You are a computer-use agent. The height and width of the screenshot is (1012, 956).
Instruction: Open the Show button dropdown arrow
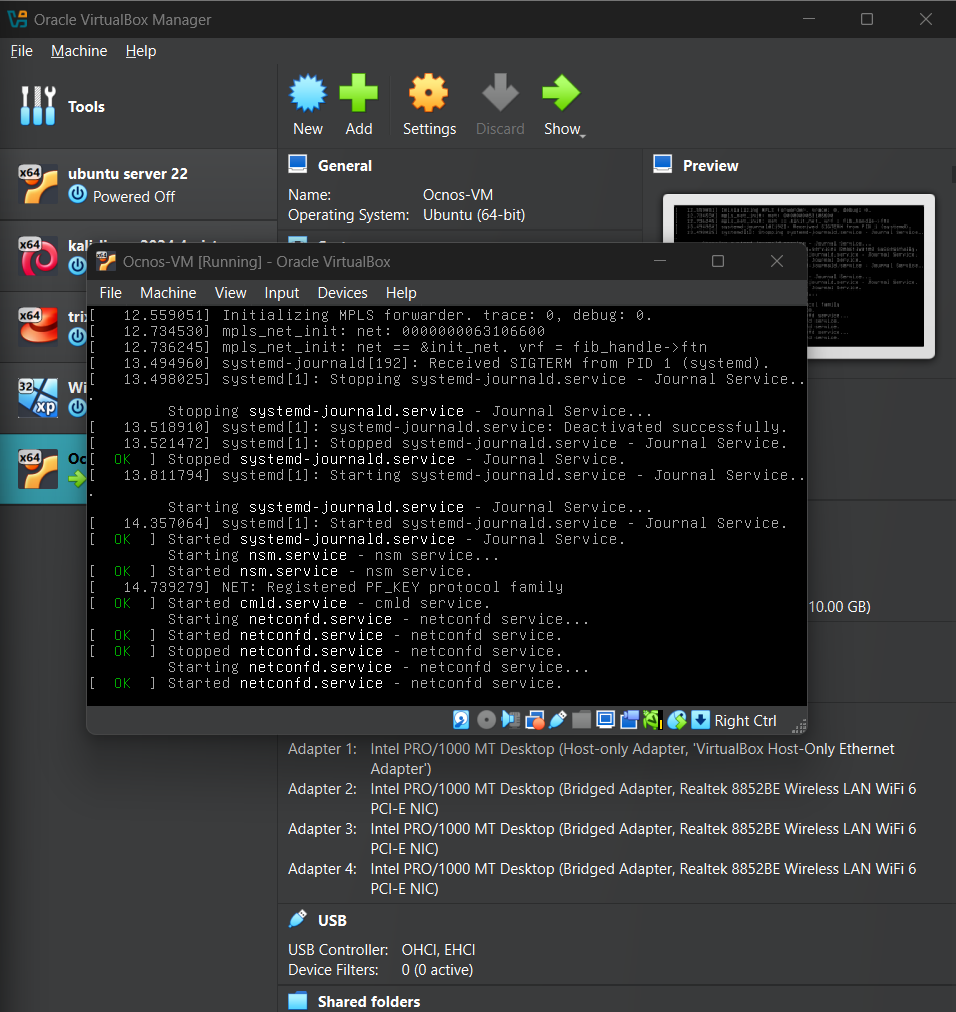[x=582, y=133]
